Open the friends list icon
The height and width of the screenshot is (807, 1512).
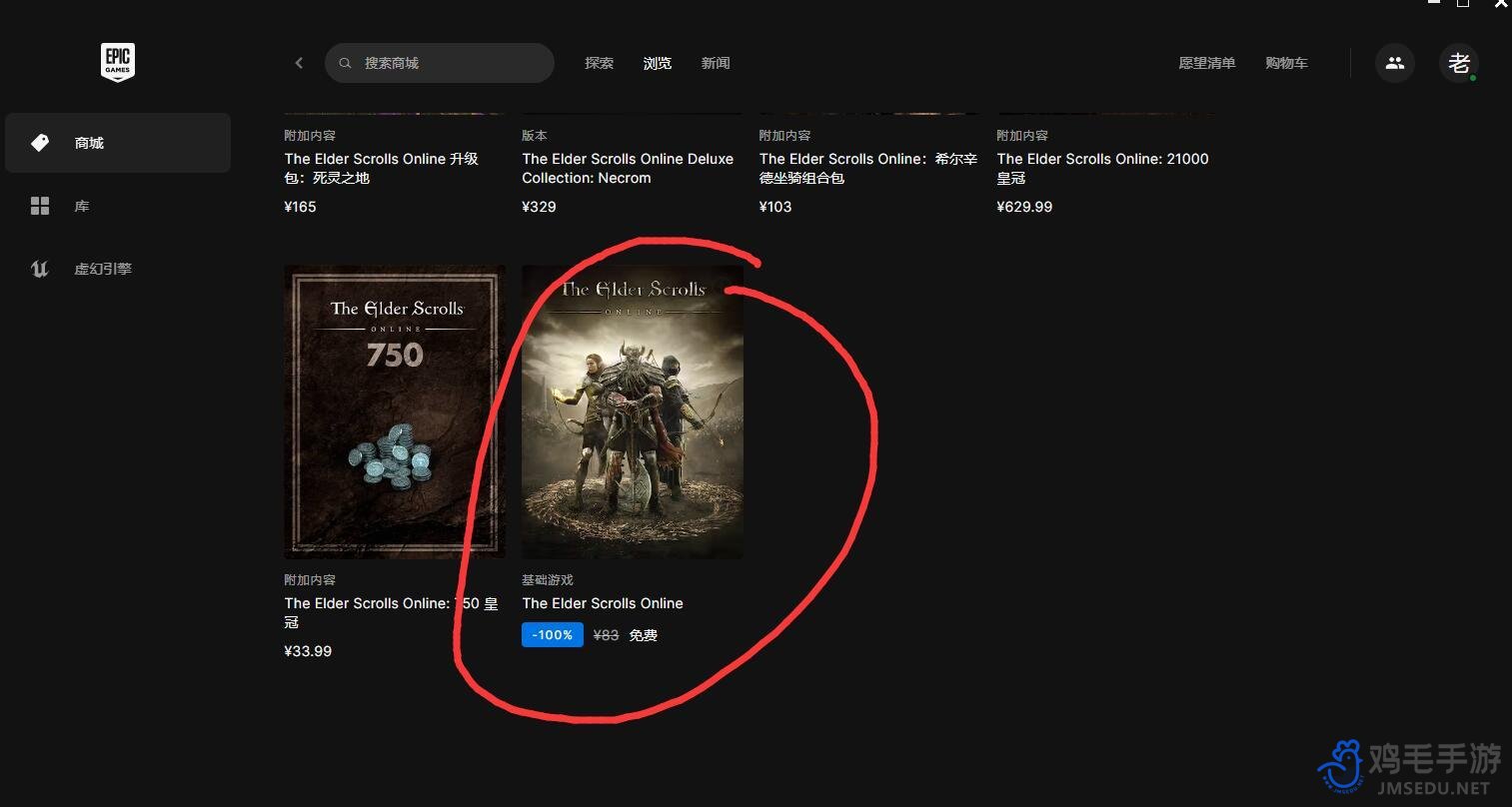1395,63
